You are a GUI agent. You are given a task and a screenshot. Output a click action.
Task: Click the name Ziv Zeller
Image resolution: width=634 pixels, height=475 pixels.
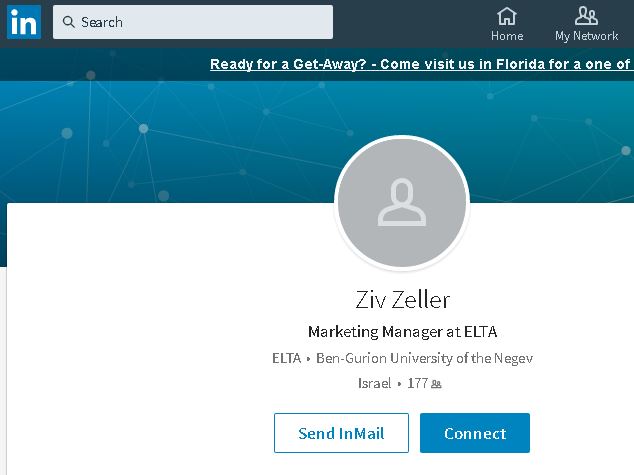402,299
